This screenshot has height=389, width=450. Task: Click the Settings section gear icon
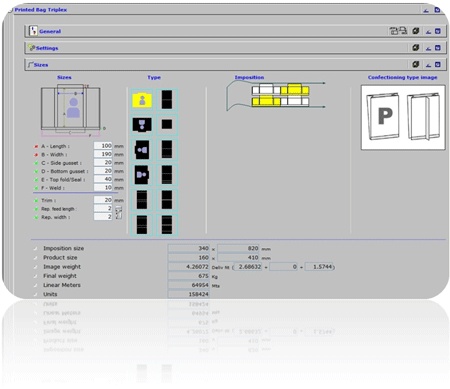[x=32, y=48]
